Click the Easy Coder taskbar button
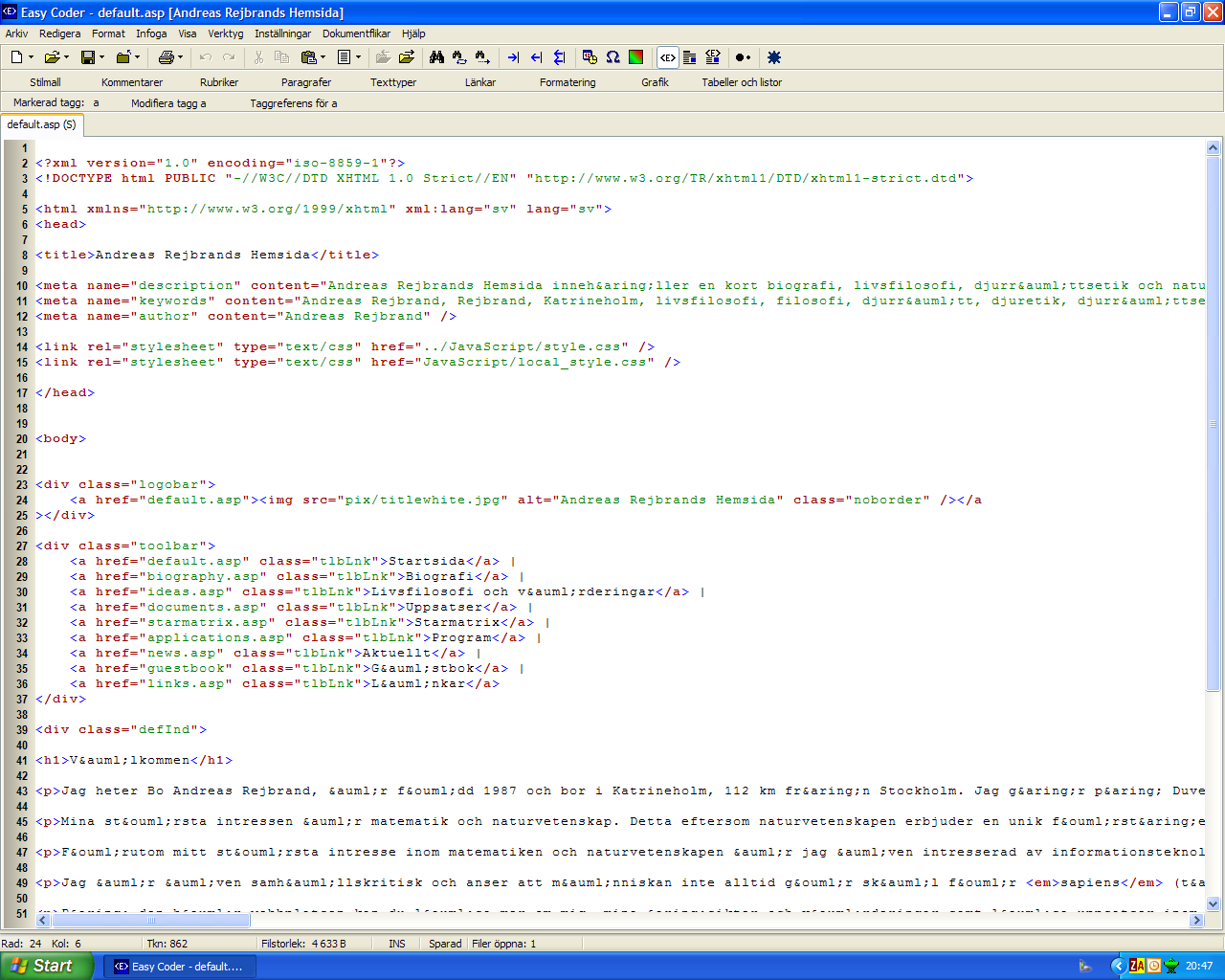 [179, 967]
